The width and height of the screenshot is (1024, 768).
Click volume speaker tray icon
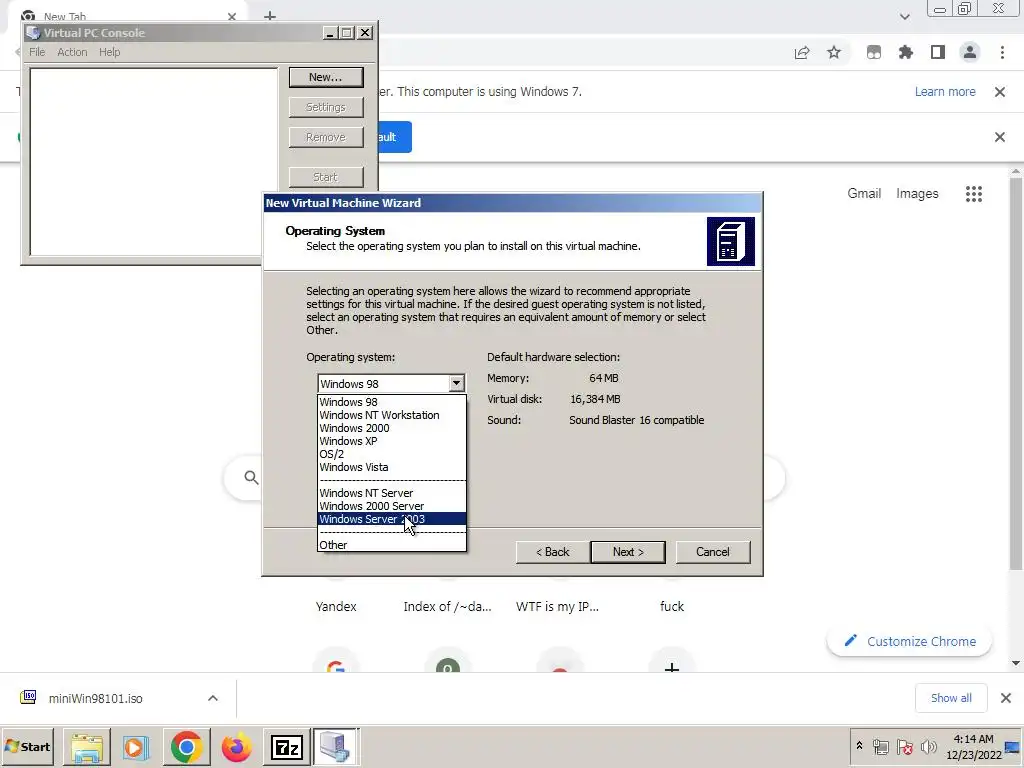[x=928, y=746]
